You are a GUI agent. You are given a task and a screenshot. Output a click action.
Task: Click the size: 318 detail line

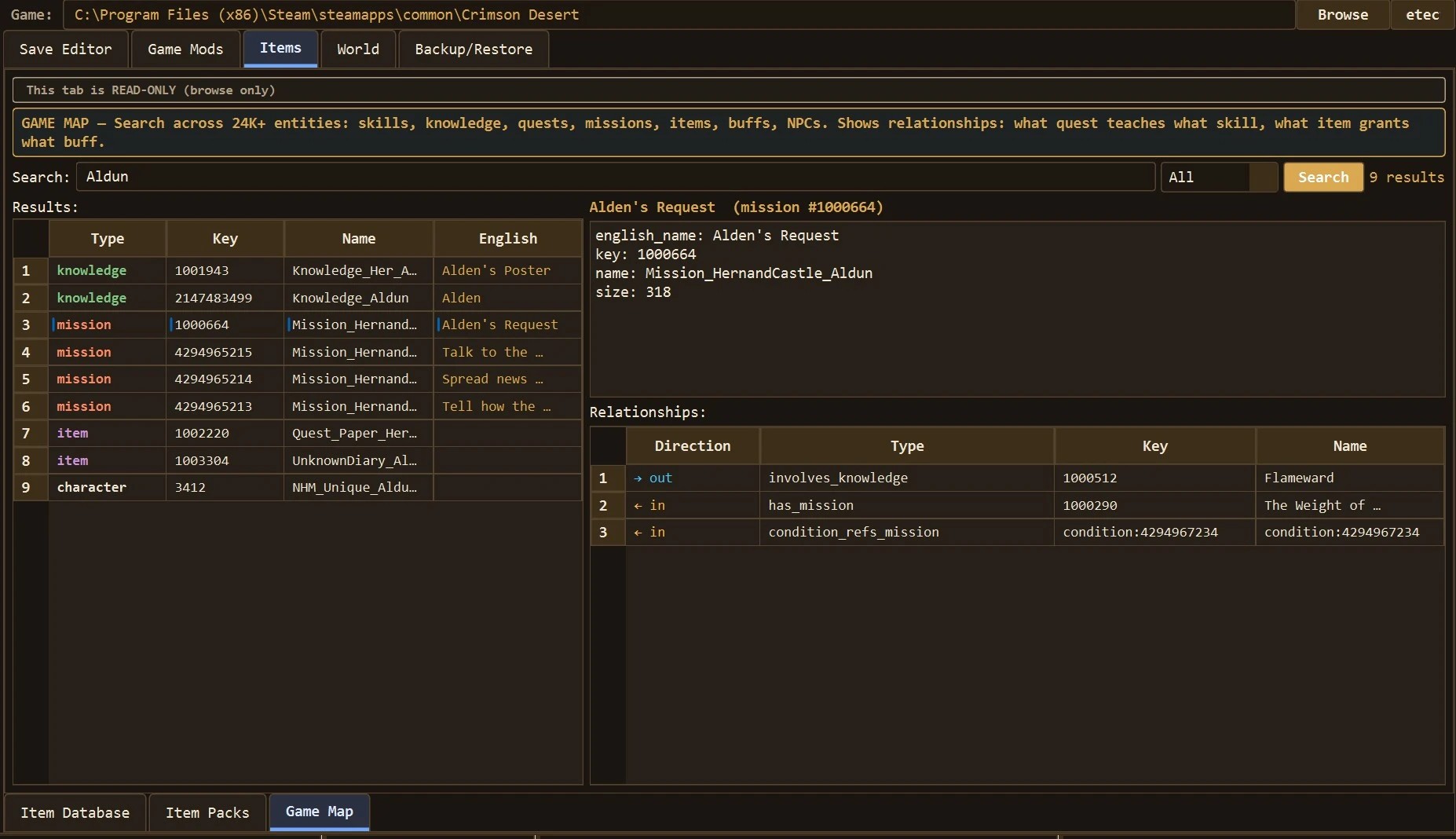click(633, 292)
